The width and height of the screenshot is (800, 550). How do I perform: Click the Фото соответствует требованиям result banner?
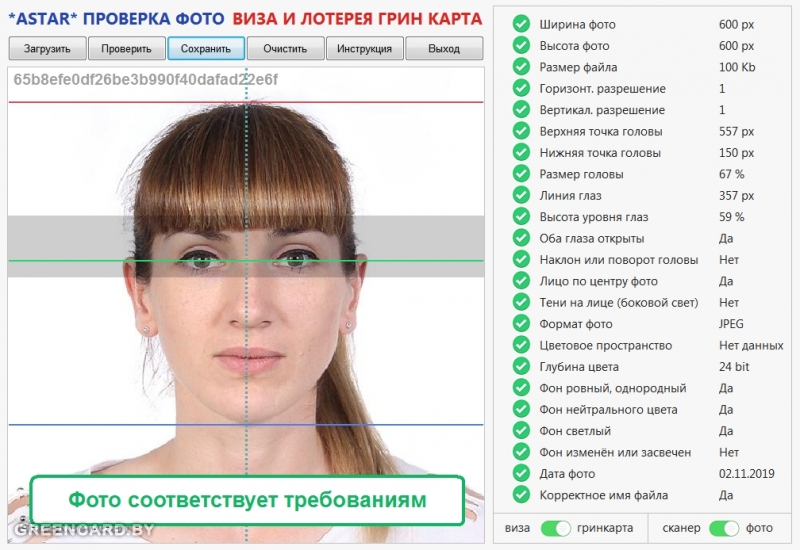pyautogui.click(x=247, y=500)
